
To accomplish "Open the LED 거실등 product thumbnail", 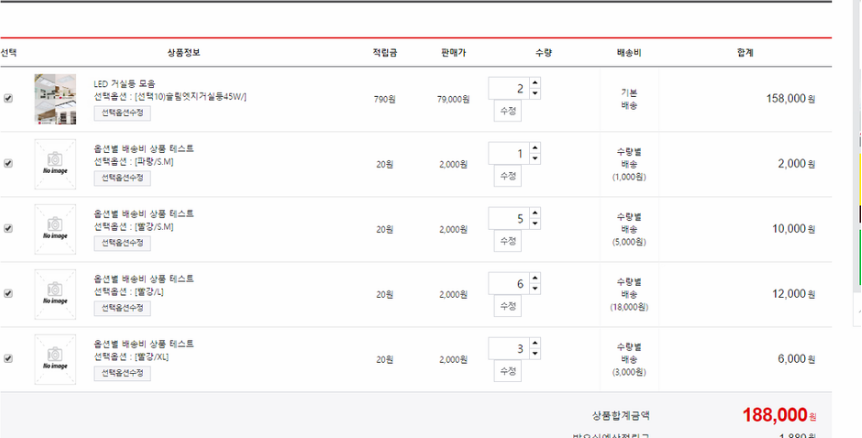I will 55,98.
